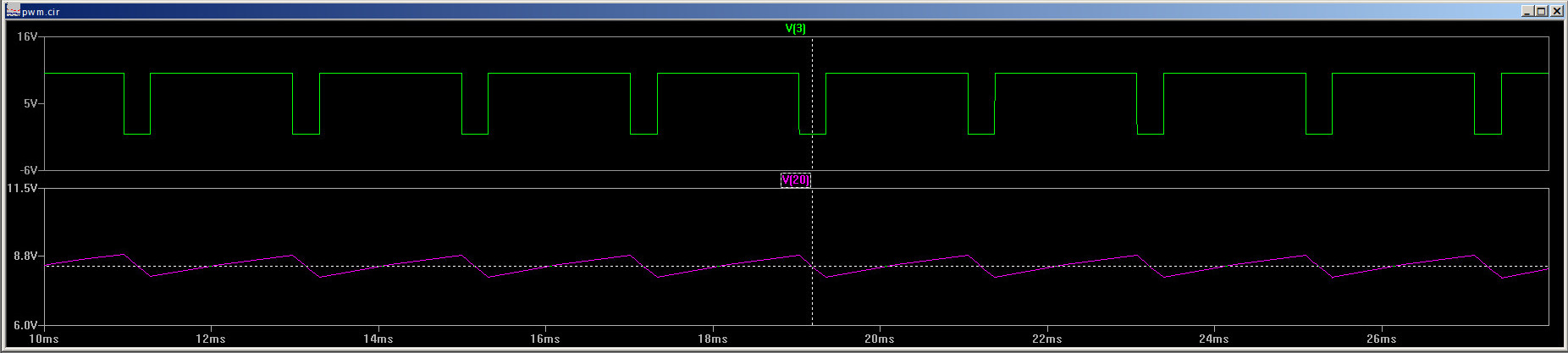Select the green V(3) trace label

click(x=795, y=29)
